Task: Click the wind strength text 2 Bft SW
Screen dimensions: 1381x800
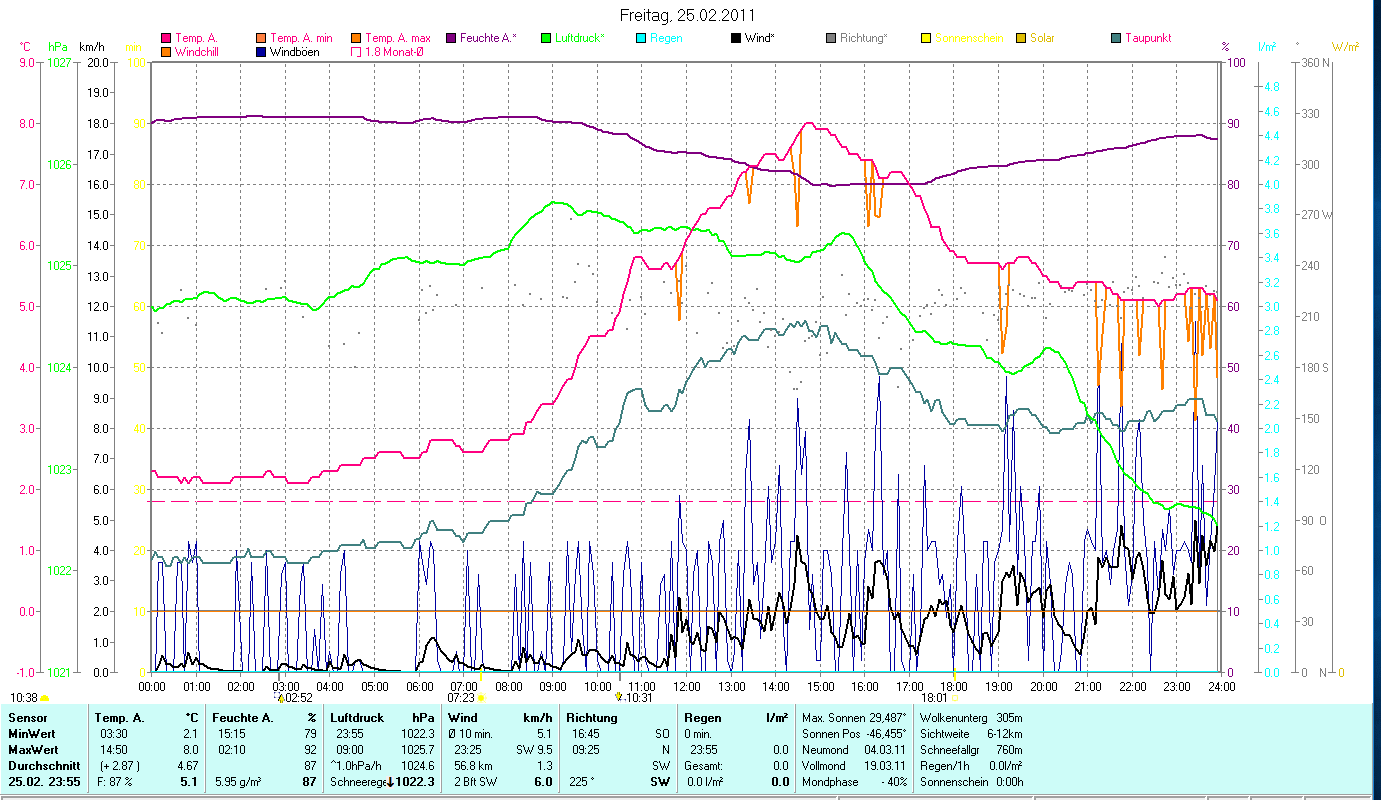Action: tap(475, 782)
